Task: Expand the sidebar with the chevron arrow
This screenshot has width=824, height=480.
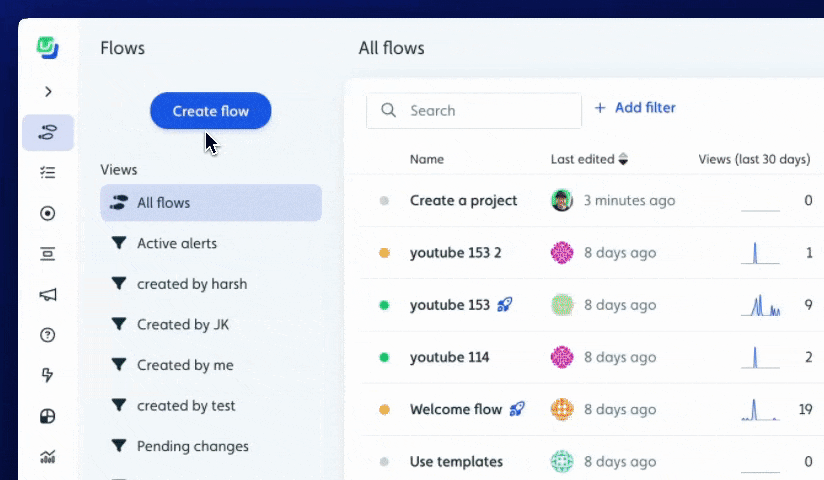Action: [x=48, y=92]
